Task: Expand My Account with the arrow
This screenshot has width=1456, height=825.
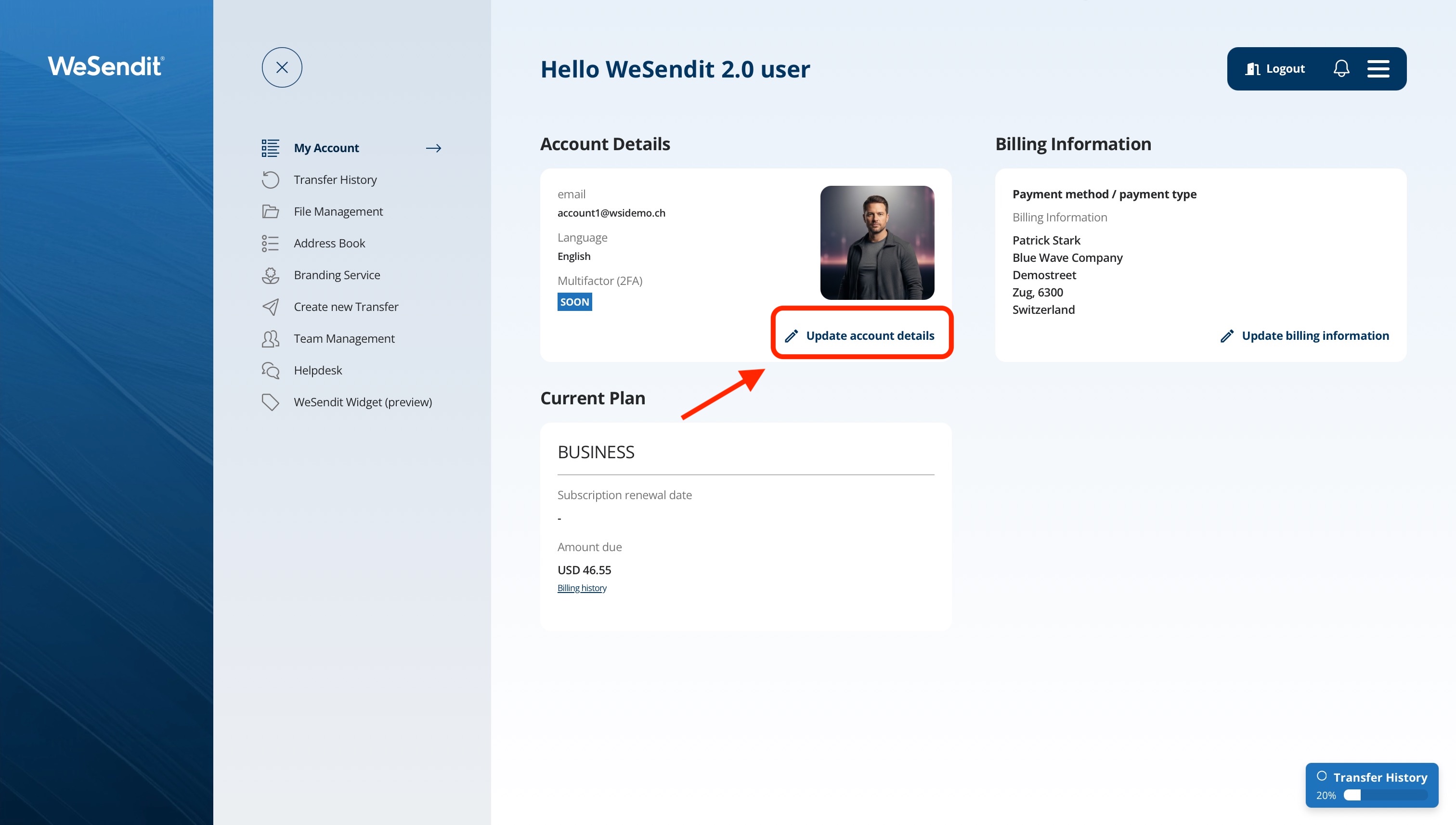Action: tap(433, 148)
